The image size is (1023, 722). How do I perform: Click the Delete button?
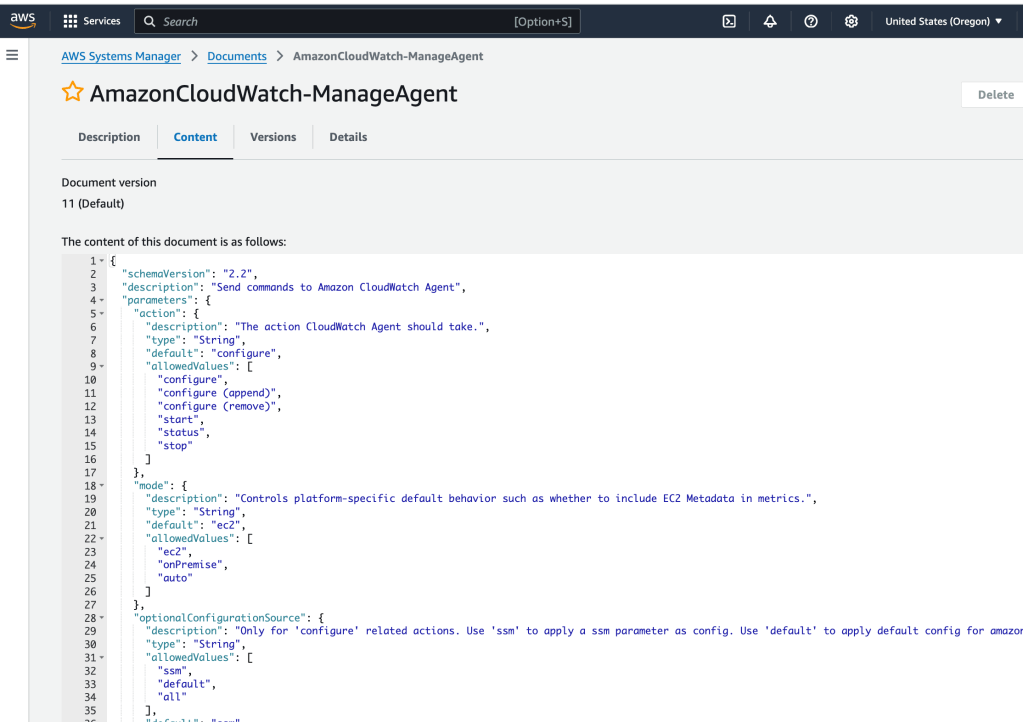(x=994, y=95)
